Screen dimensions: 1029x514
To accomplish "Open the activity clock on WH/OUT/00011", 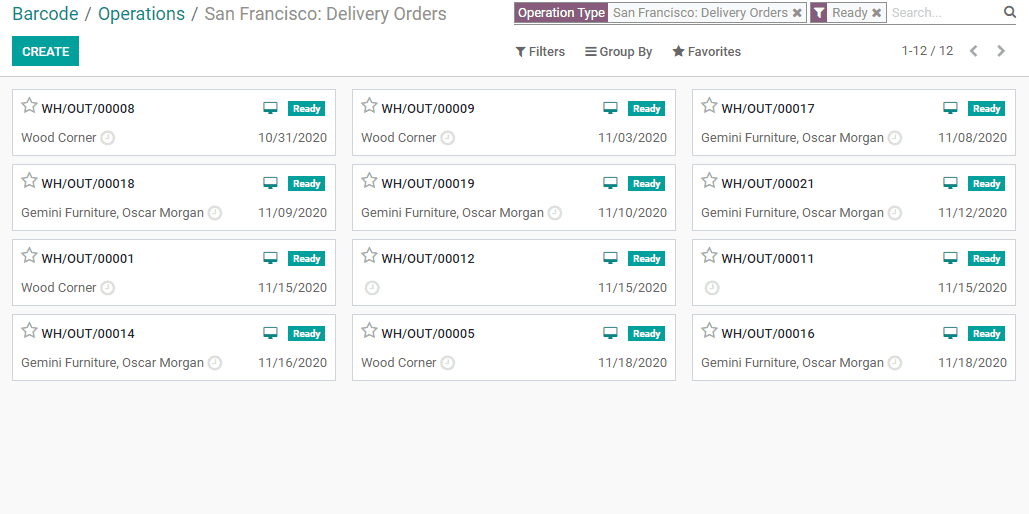I will 712,288.
